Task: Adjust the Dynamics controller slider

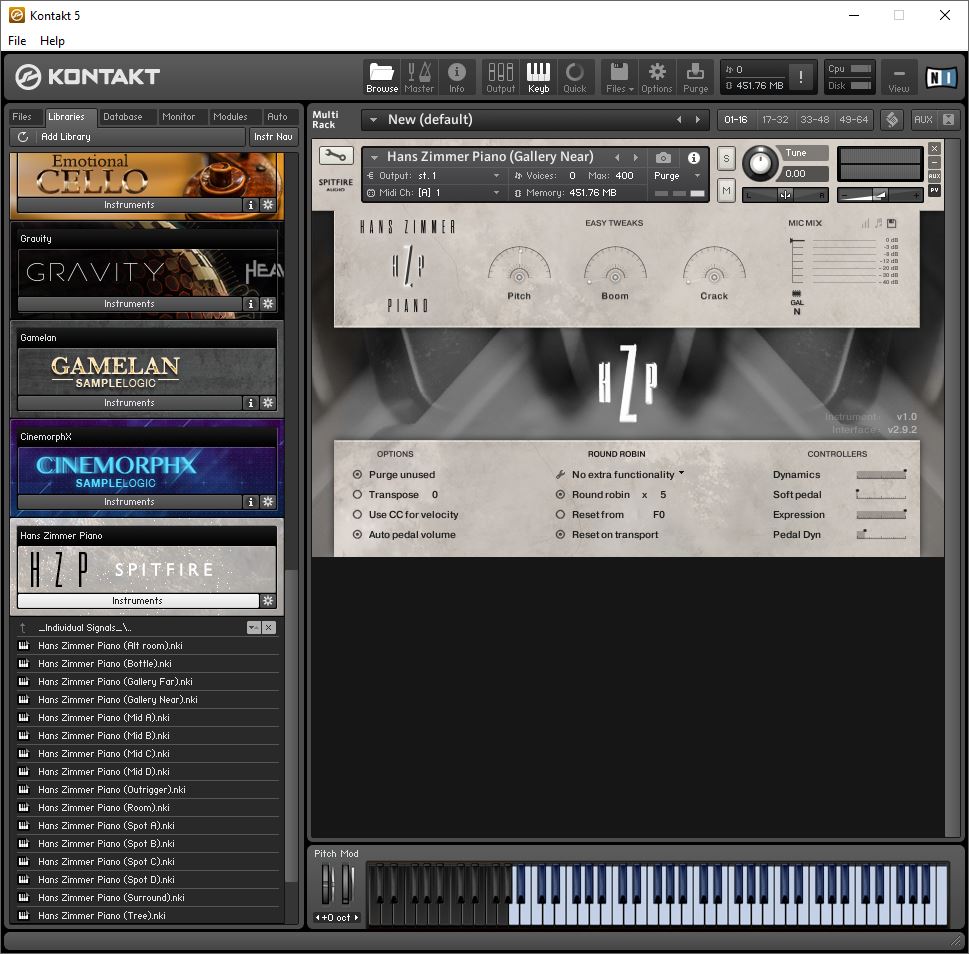Action: (881, 475)
